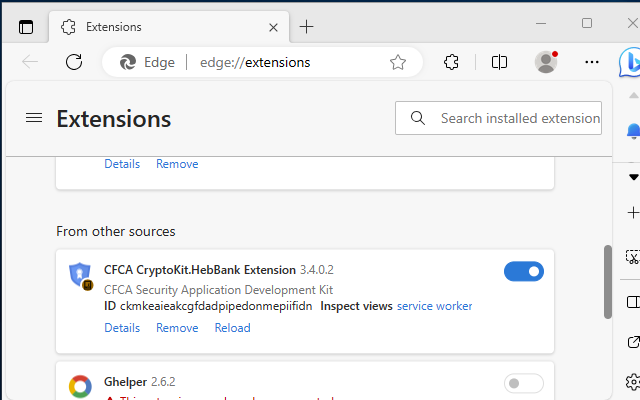Open the user profile avatar
640x400 pixels.
pyautogui.click(x=546, y=62)
